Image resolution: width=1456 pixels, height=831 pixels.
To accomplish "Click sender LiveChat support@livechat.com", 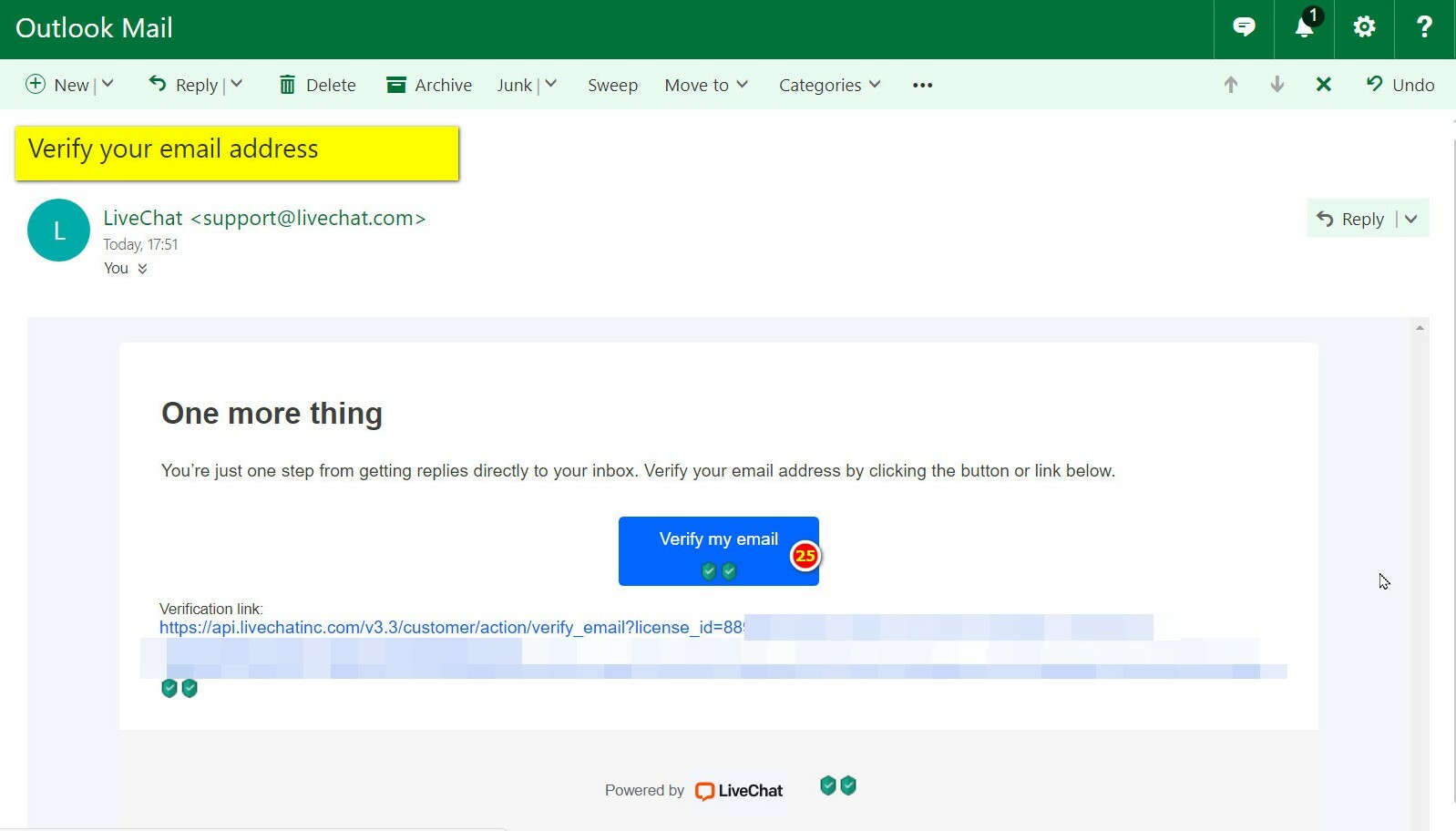I will click(x=264, y=218).
